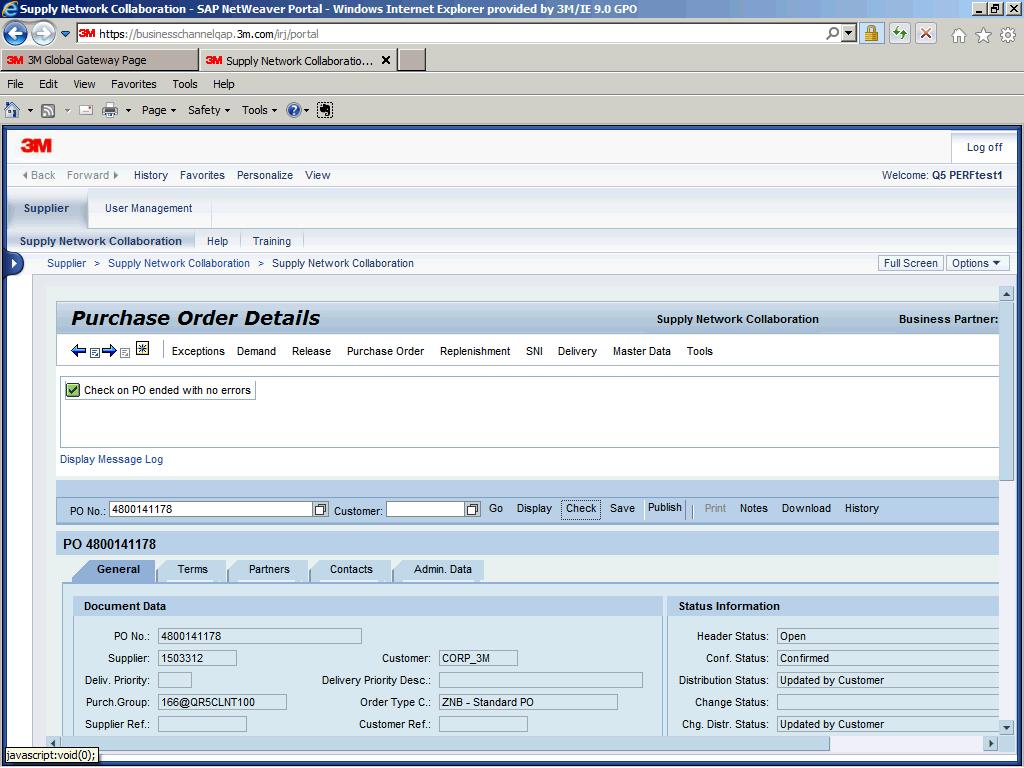Click the blue help question mark icon
The height and width of the screenshot is (768, 1024).
(294, 110)
